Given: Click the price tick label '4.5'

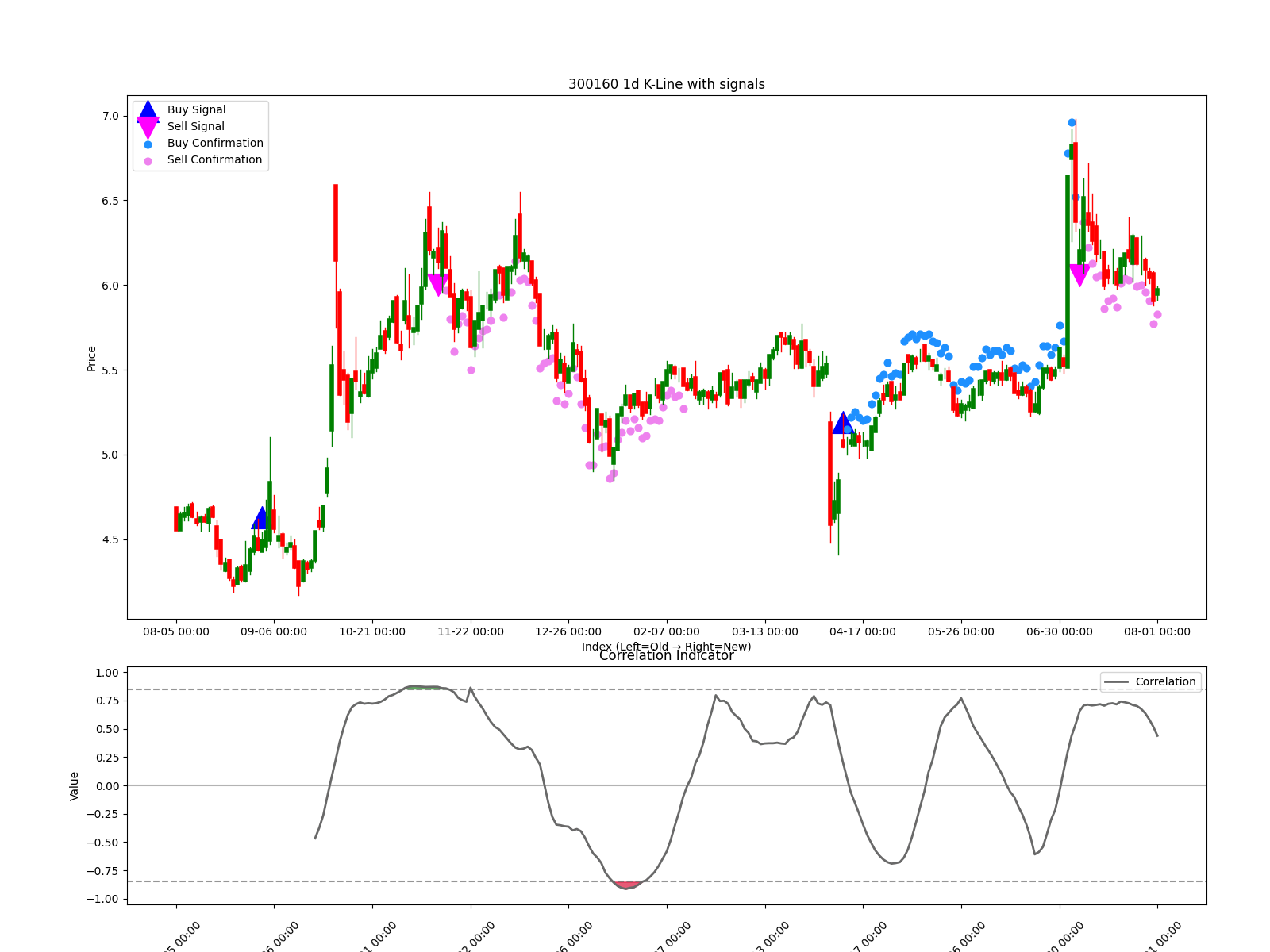Looking at the screenshot, I should point(110,539).
